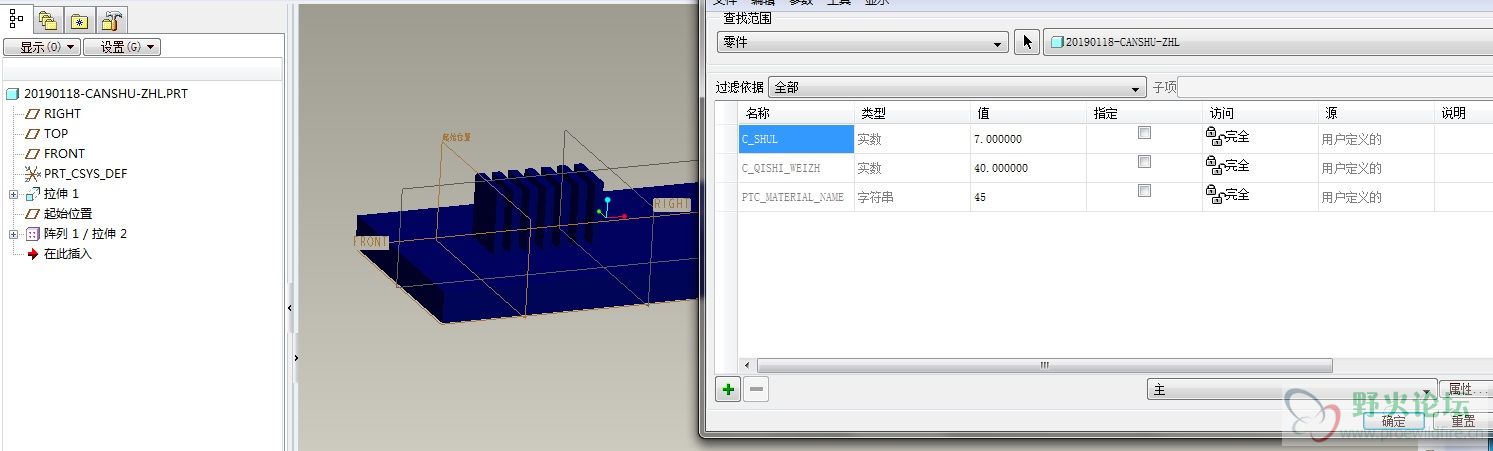Click the 访问 column header
Image resolution: width=1493 pixels, height=451 pixels.
(x=1260, y=113)
